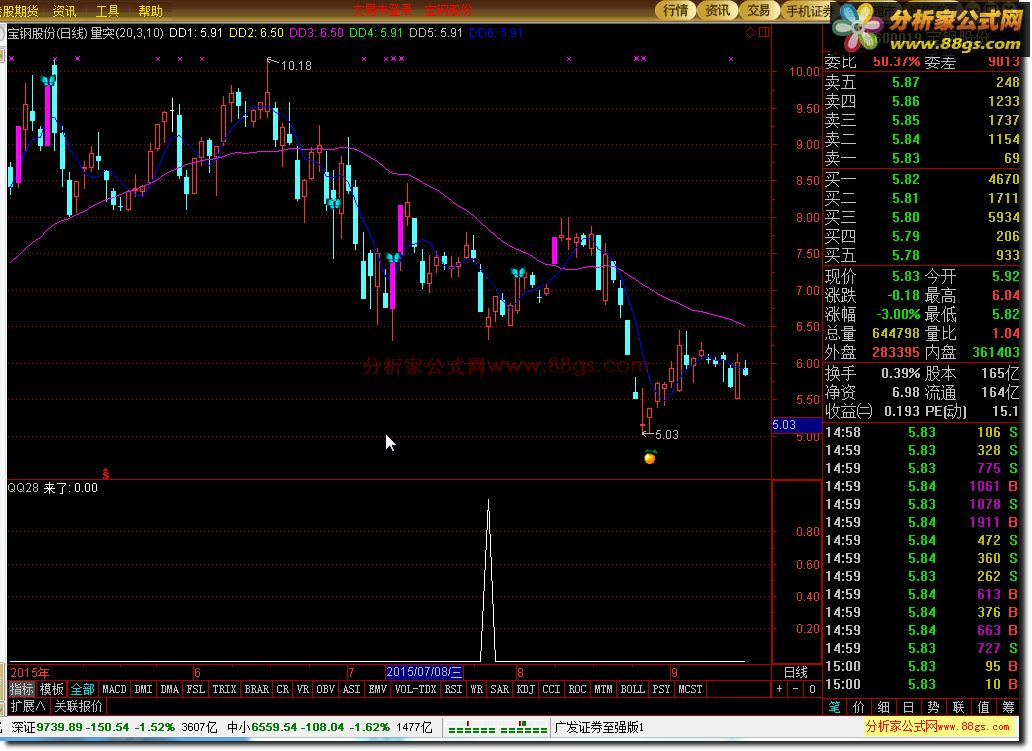Open the 工具 menu
Screen dimensions: 1032x751
click(x=107, y=11)
